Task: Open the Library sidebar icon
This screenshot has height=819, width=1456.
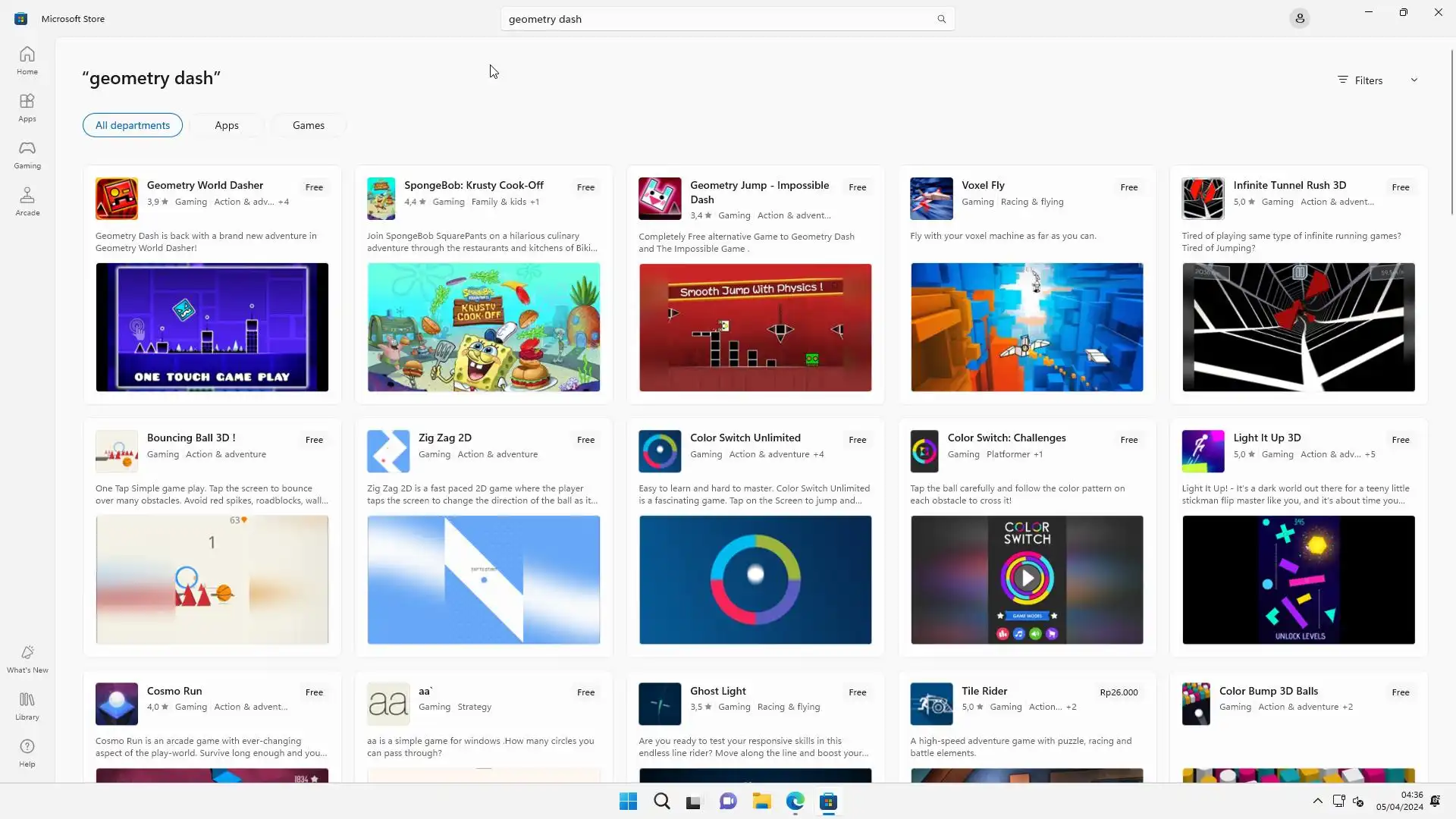Action: click(x=27, y=706)
